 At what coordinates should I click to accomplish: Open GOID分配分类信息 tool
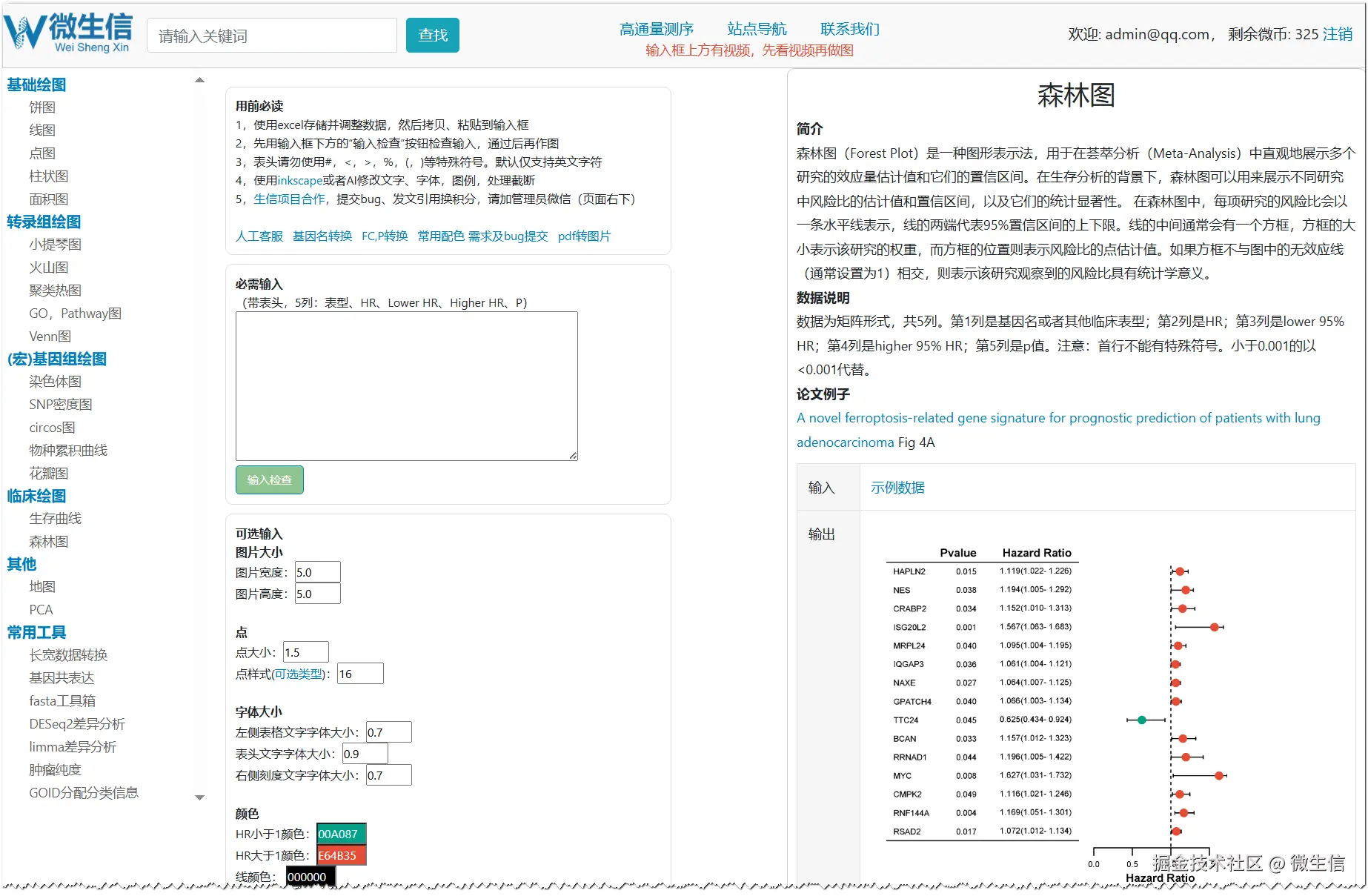click(x=84, y=793)
